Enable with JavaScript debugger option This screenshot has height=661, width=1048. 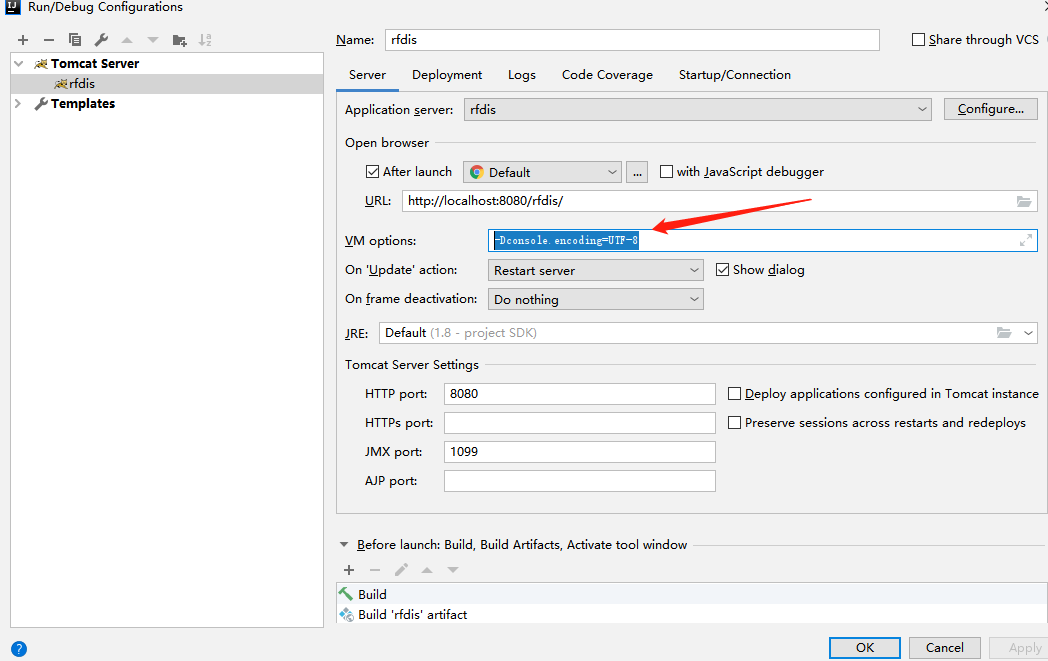pos(666,172)
